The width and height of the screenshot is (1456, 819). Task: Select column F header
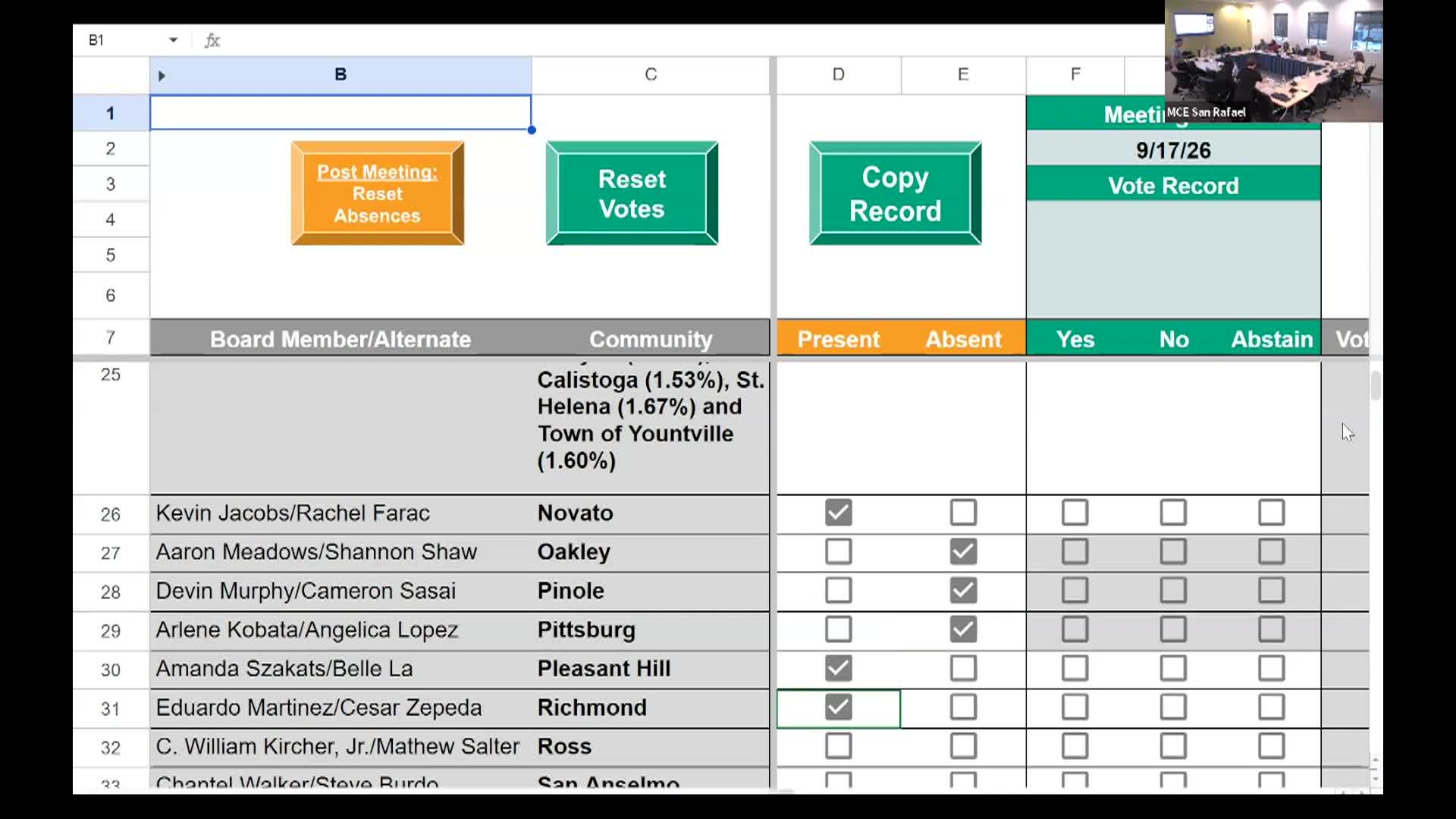tap(1075, 74)
